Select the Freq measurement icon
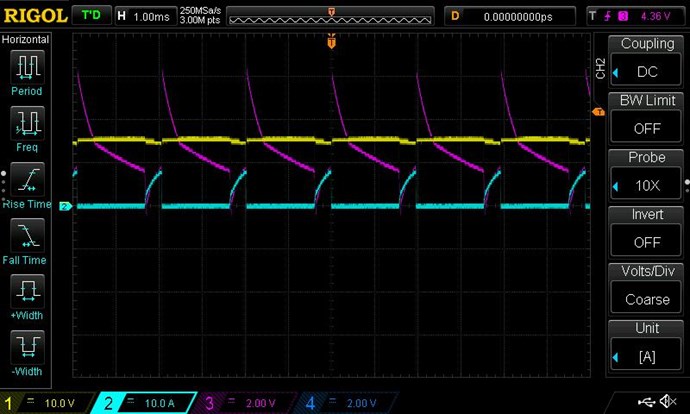The width and height of the screenshot is (690, 414). [27, 123]
